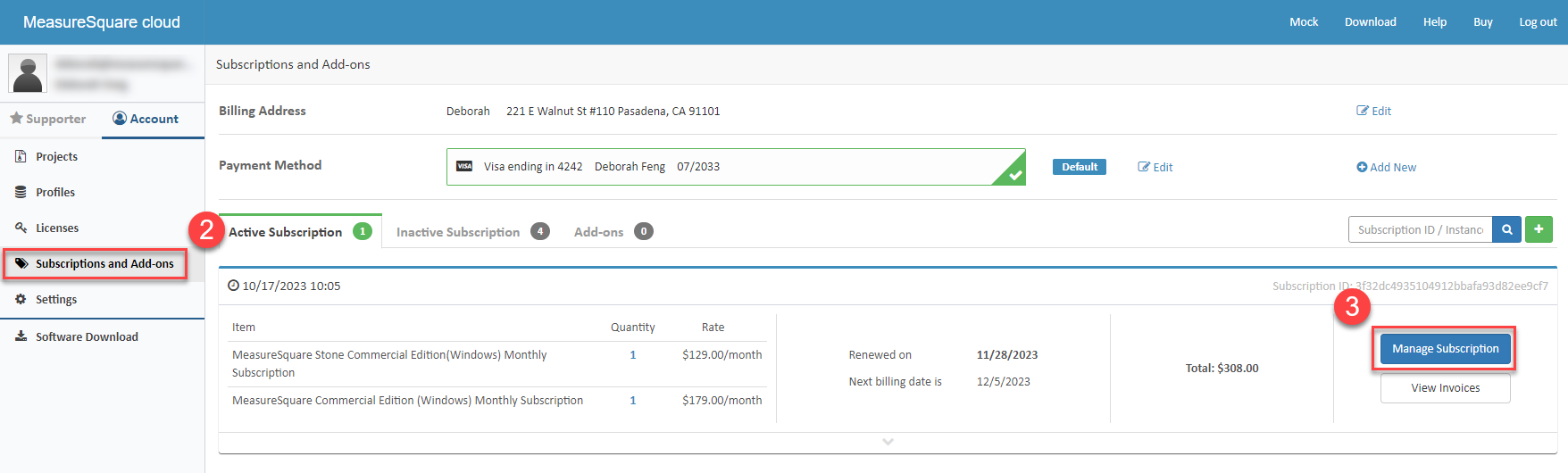Image resolution: width=1568 pixels, height=473 pixels.
Task: Click Help in the top navigation
Action: pos(1434,21)
